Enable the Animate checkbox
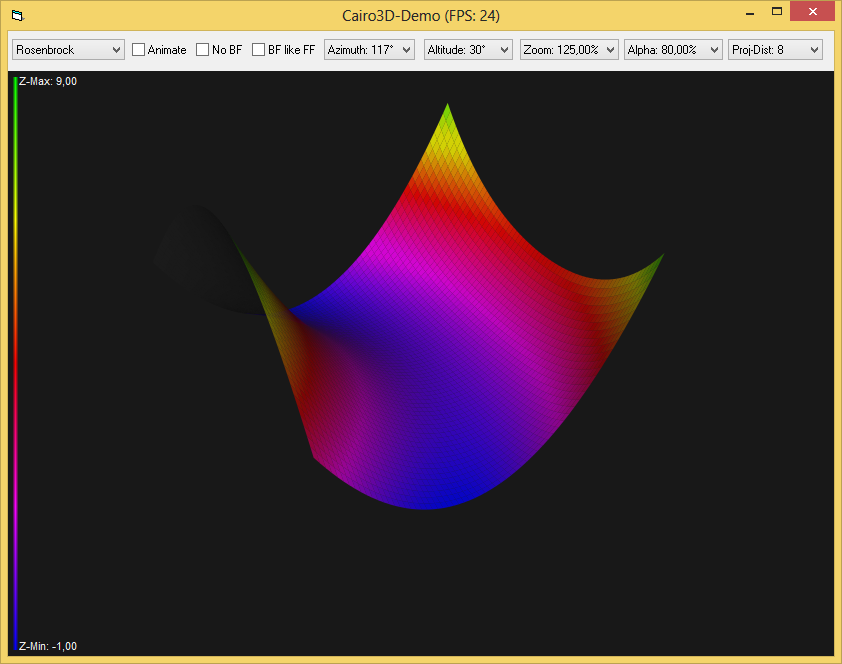 point(139,49)
